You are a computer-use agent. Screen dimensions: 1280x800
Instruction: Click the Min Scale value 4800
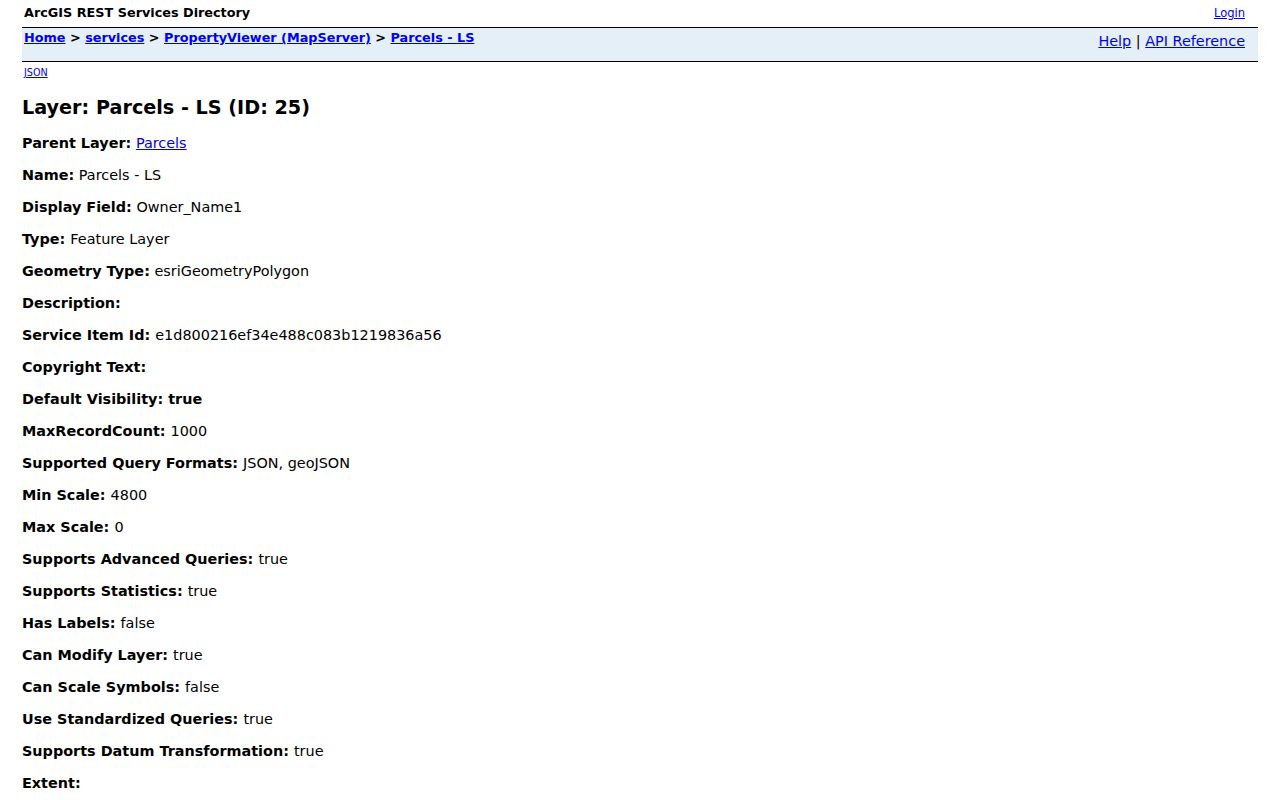click(x=129, y=495)
